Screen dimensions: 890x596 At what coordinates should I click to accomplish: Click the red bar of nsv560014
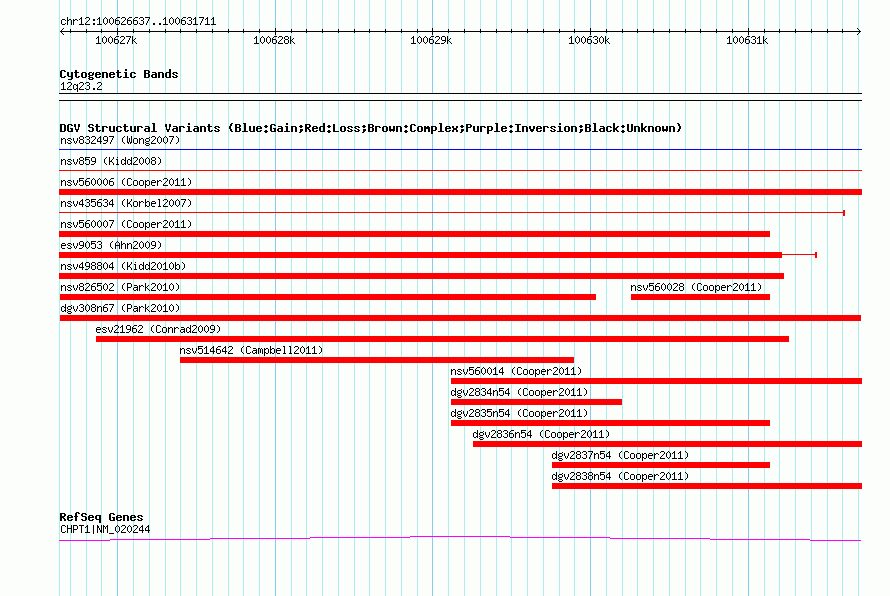tap(656, 381)
